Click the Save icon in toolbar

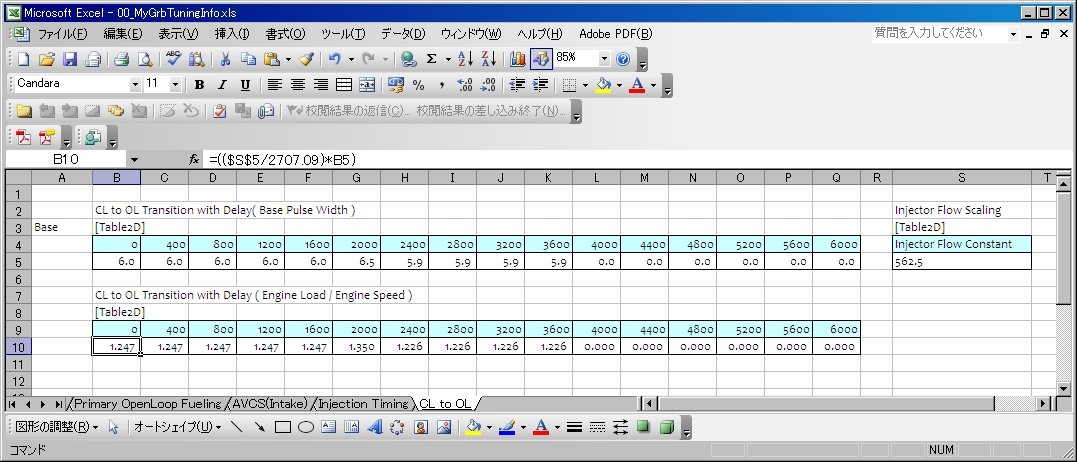[70, 59]
